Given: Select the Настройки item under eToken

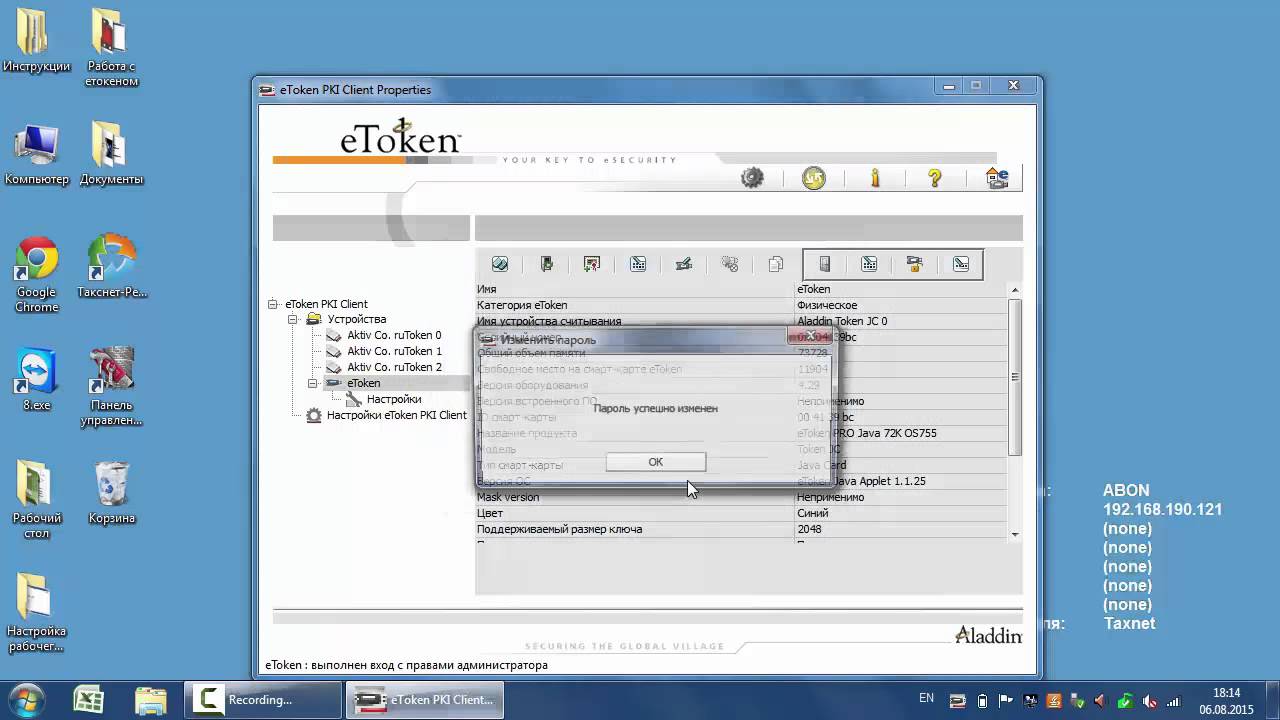Looking at the screenshot, I should [393, 399].
